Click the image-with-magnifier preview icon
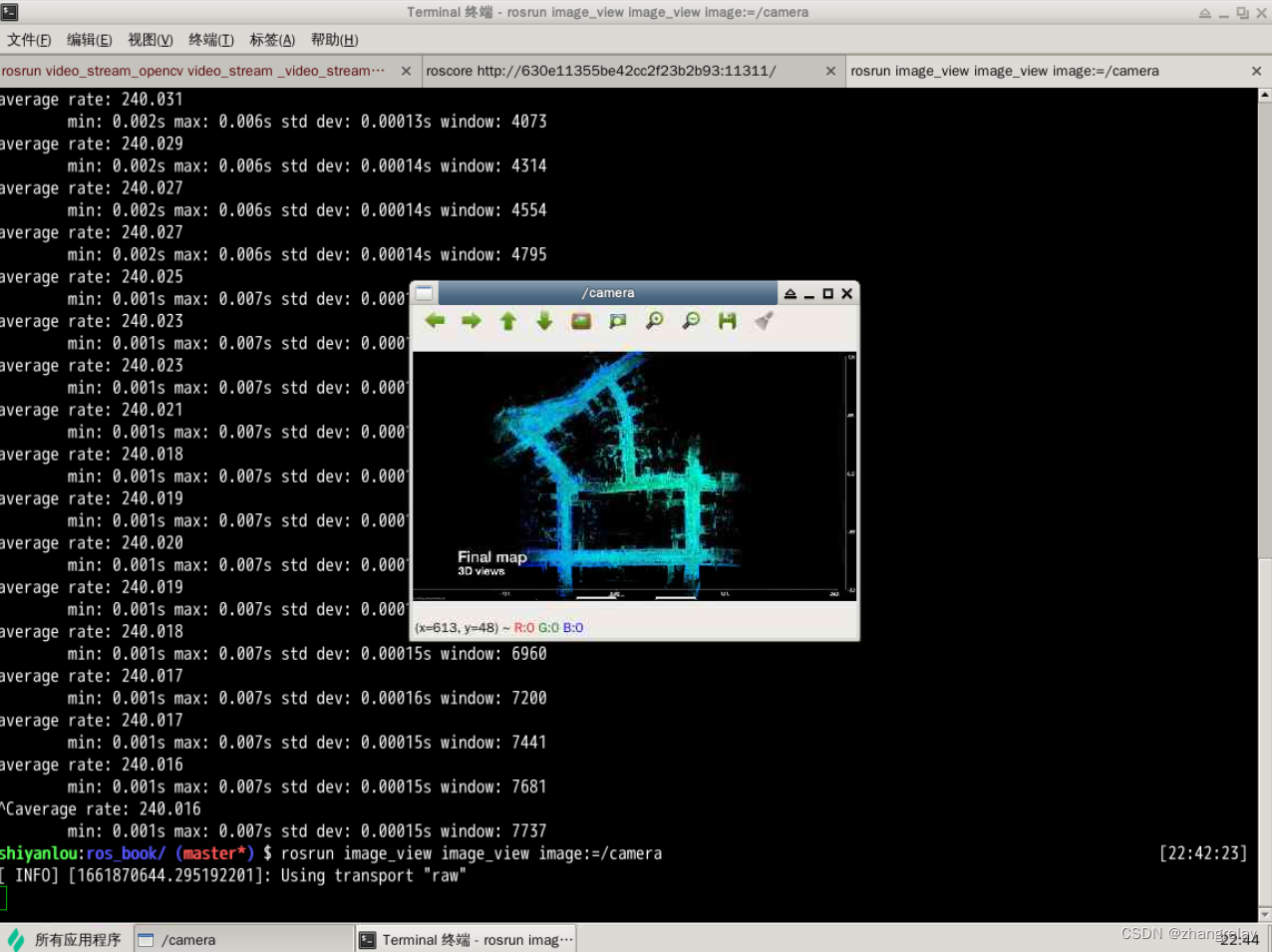 [x=618, y=321]
